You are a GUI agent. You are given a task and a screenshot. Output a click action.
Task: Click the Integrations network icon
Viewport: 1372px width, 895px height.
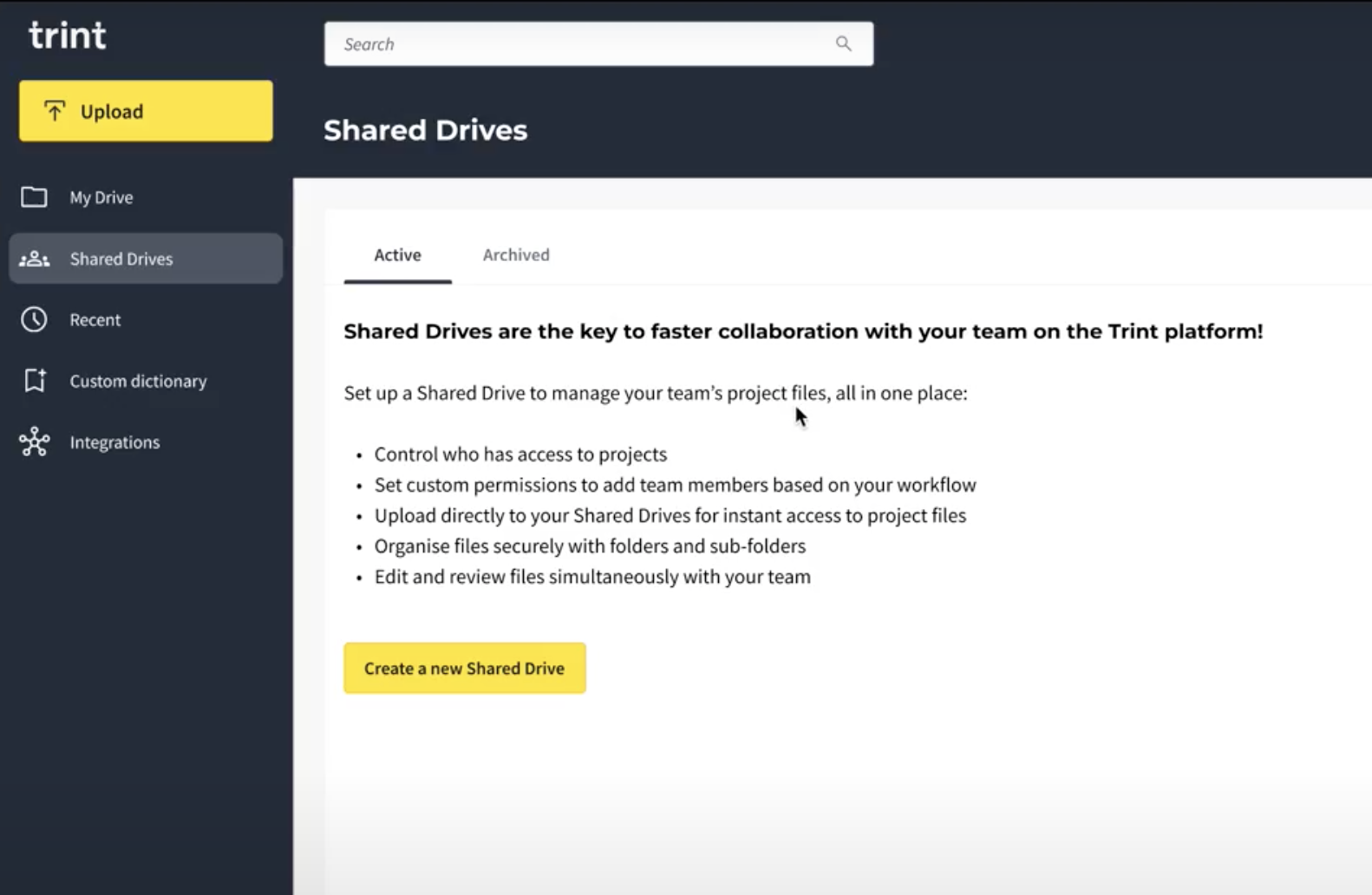coord(35,441)
